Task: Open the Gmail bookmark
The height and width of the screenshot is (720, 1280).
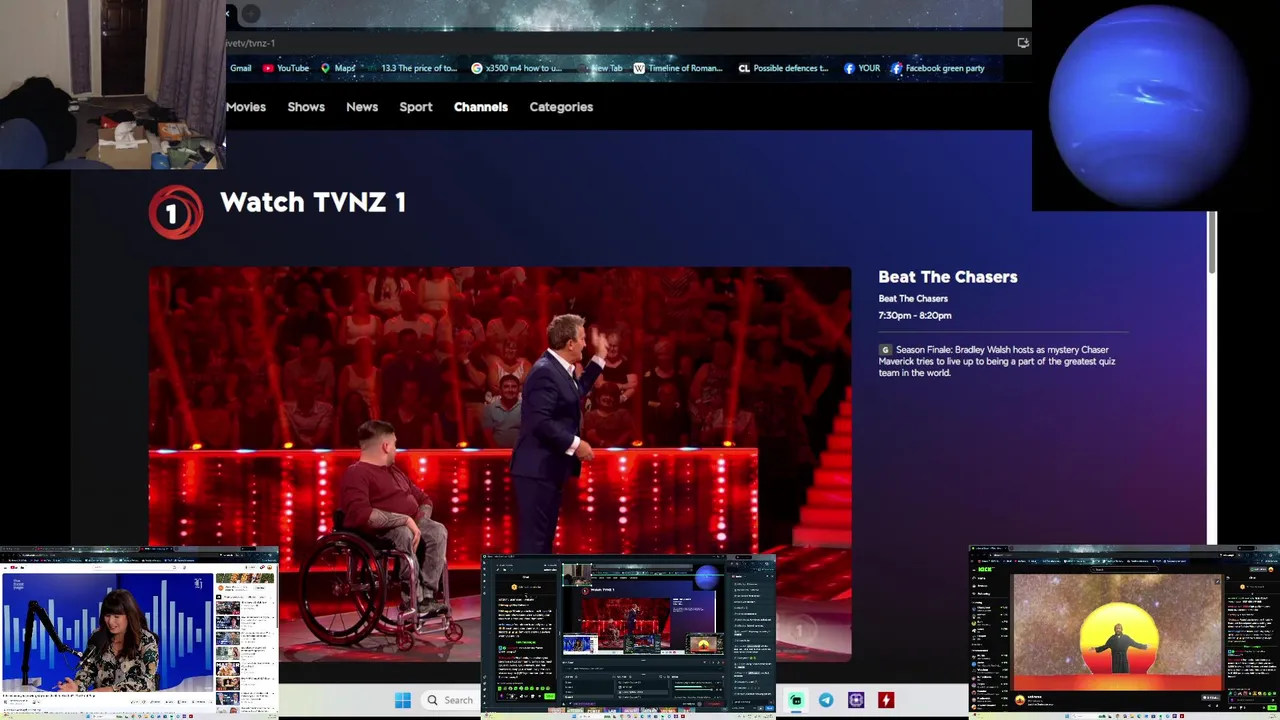Action: [240, 68]
